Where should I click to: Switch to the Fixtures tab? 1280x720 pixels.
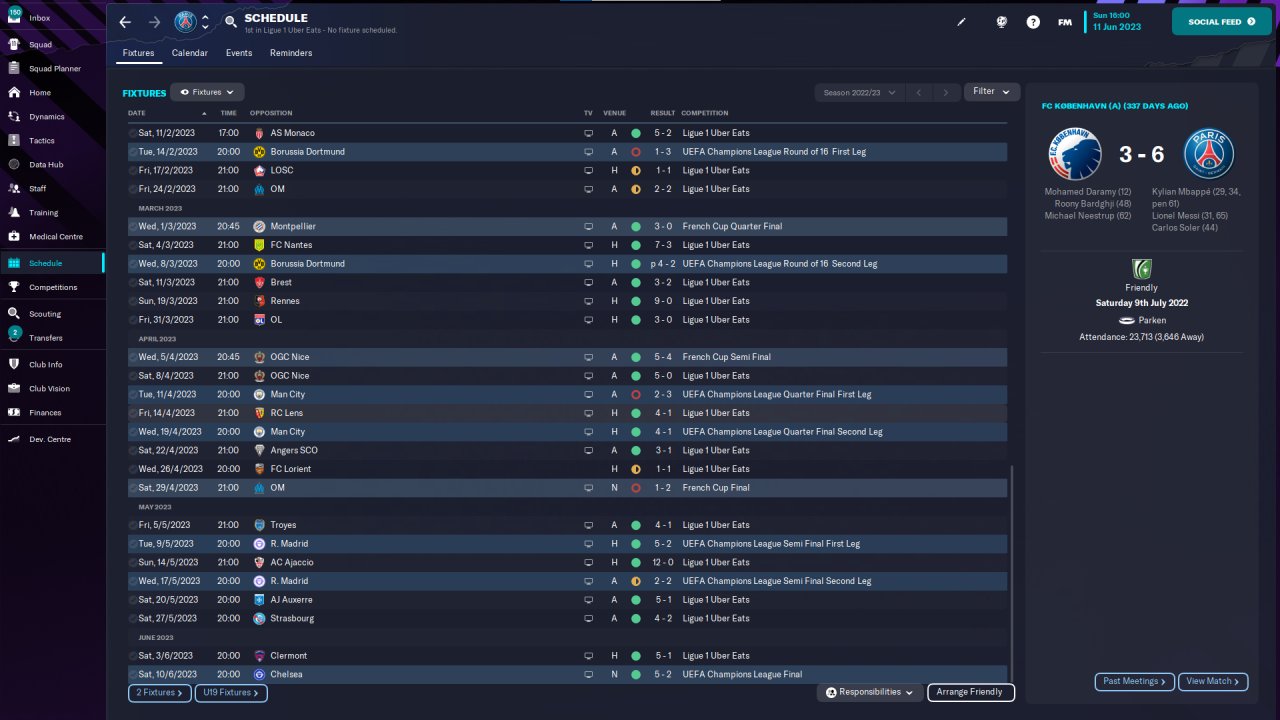coord(139,53)
